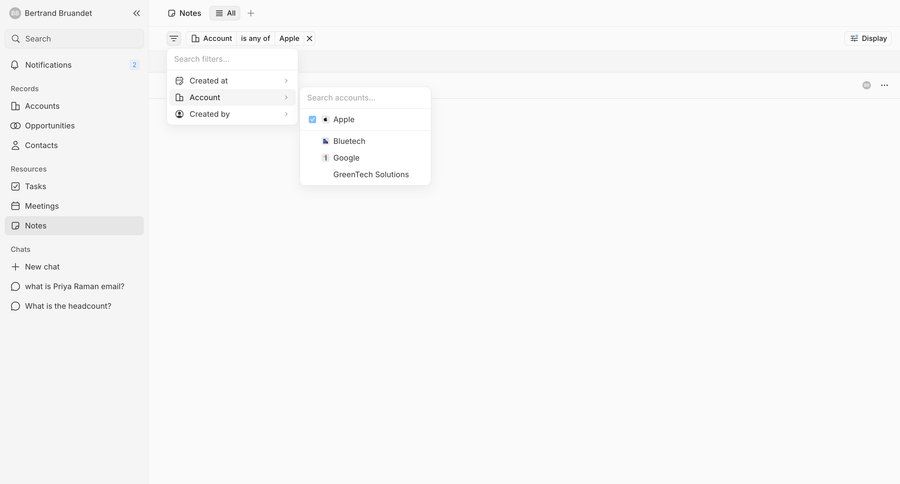Go to Accounts records
The width and height of the screenshot is (900, 484).
pos(74,106)
